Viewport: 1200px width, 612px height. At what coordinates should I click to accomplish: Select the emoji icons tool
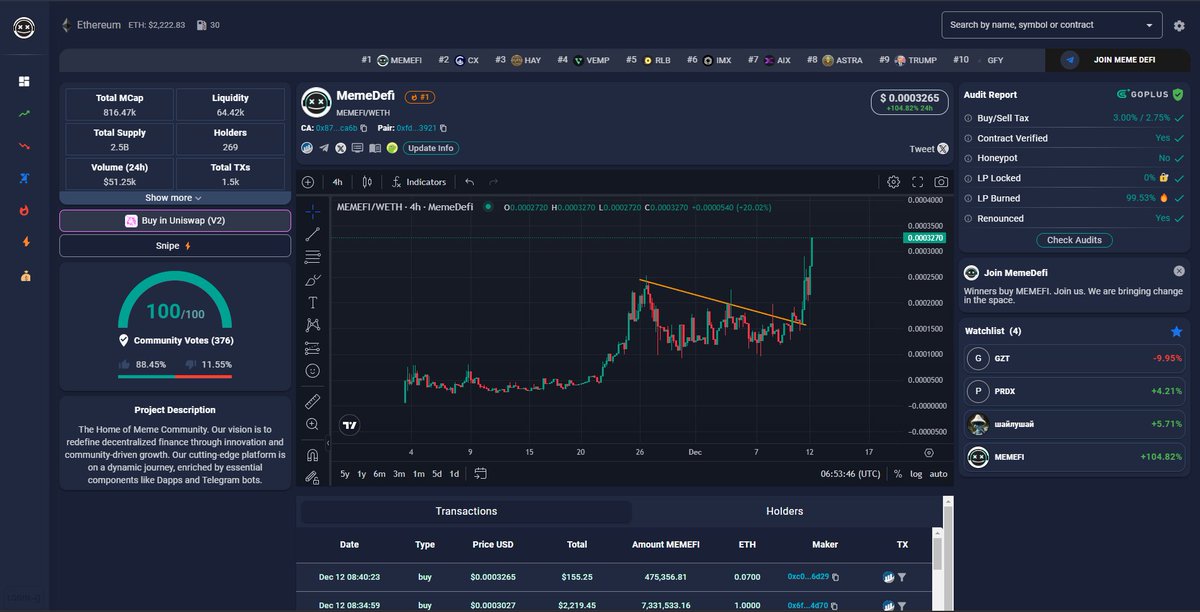click(313, 371)
